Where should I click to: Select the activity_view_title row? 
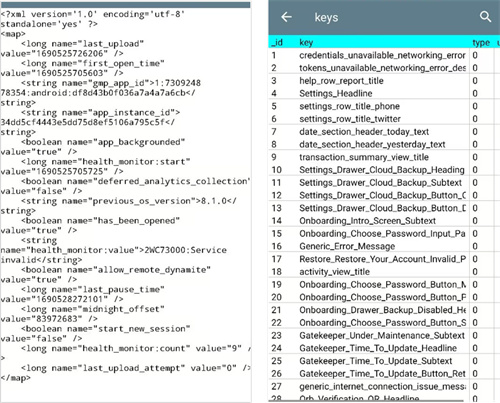tap(384, 272)
